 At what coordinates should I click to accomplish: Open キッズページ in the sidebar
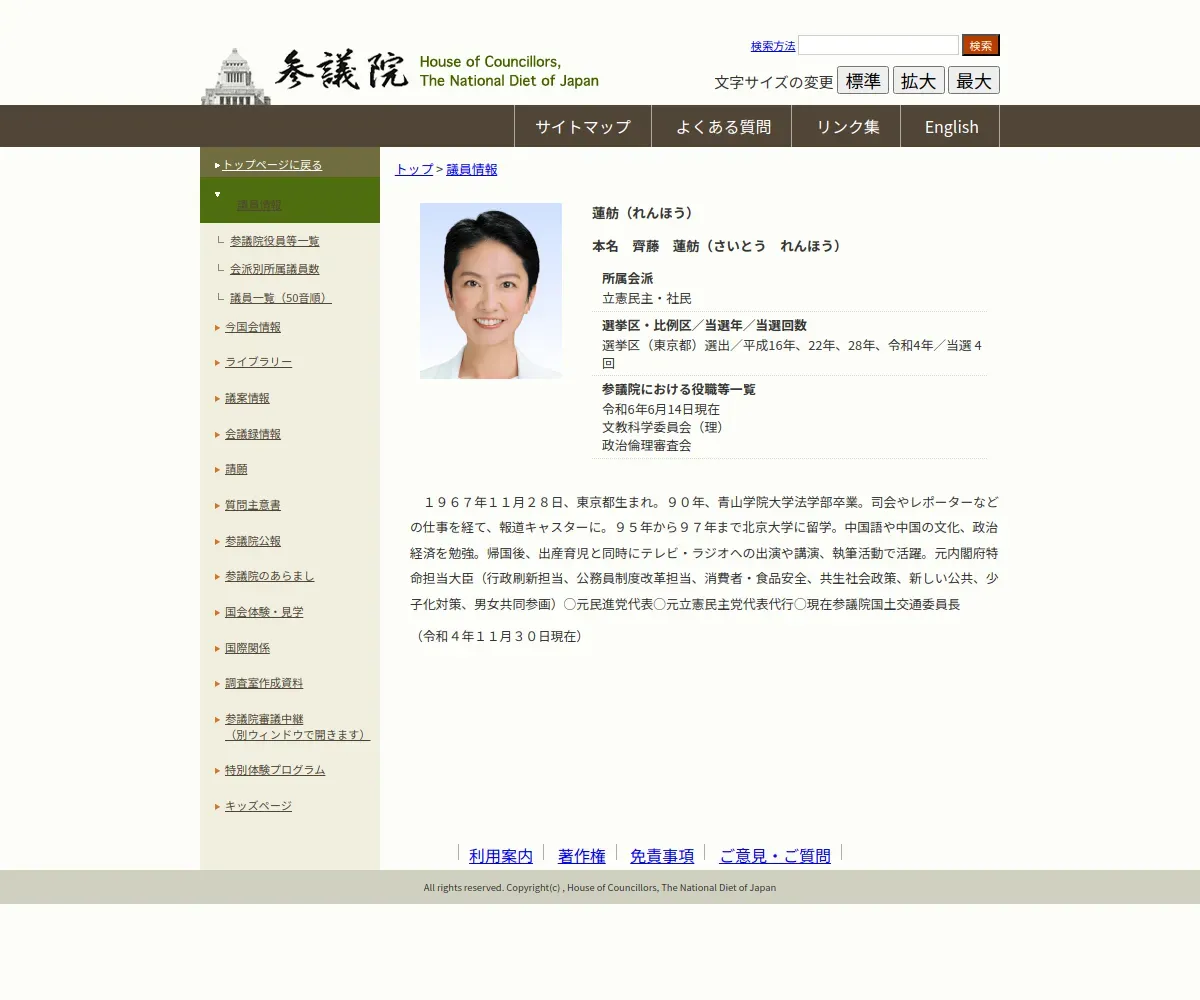click(258, 806)
